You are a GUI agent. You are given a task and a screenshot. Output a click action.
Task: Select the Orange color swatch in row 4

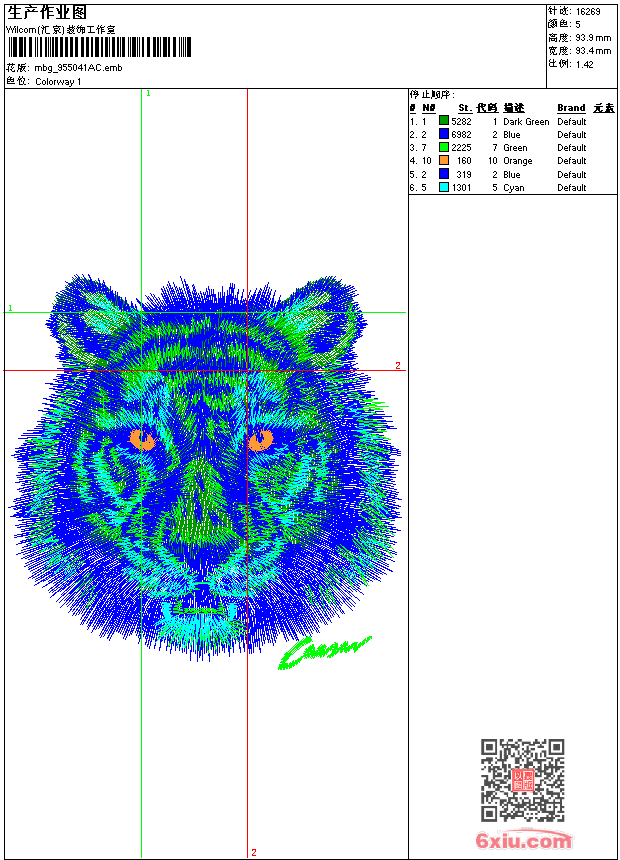pos(444,160)
